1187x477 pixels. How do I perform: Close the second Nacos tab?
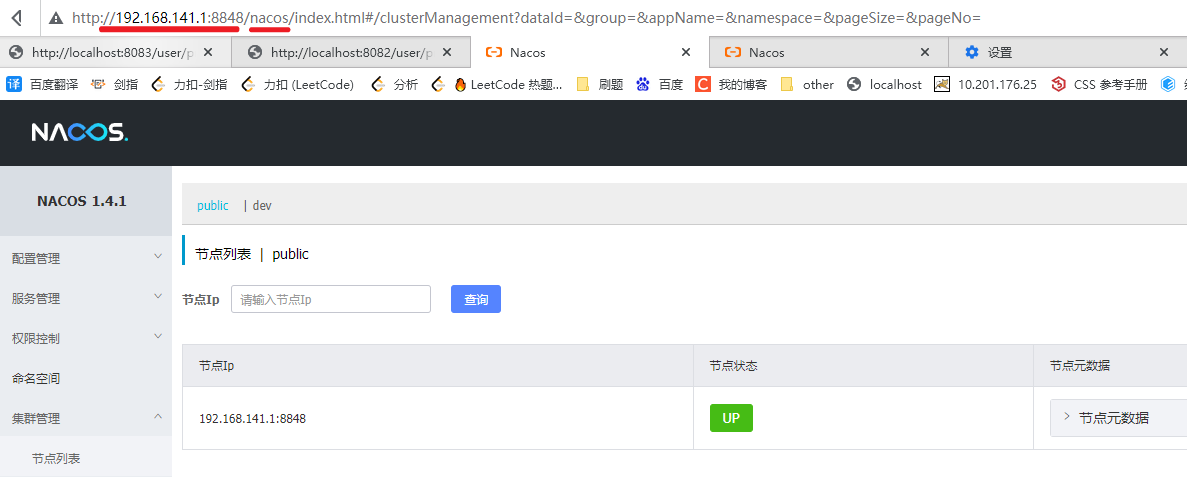click(924, 52)
